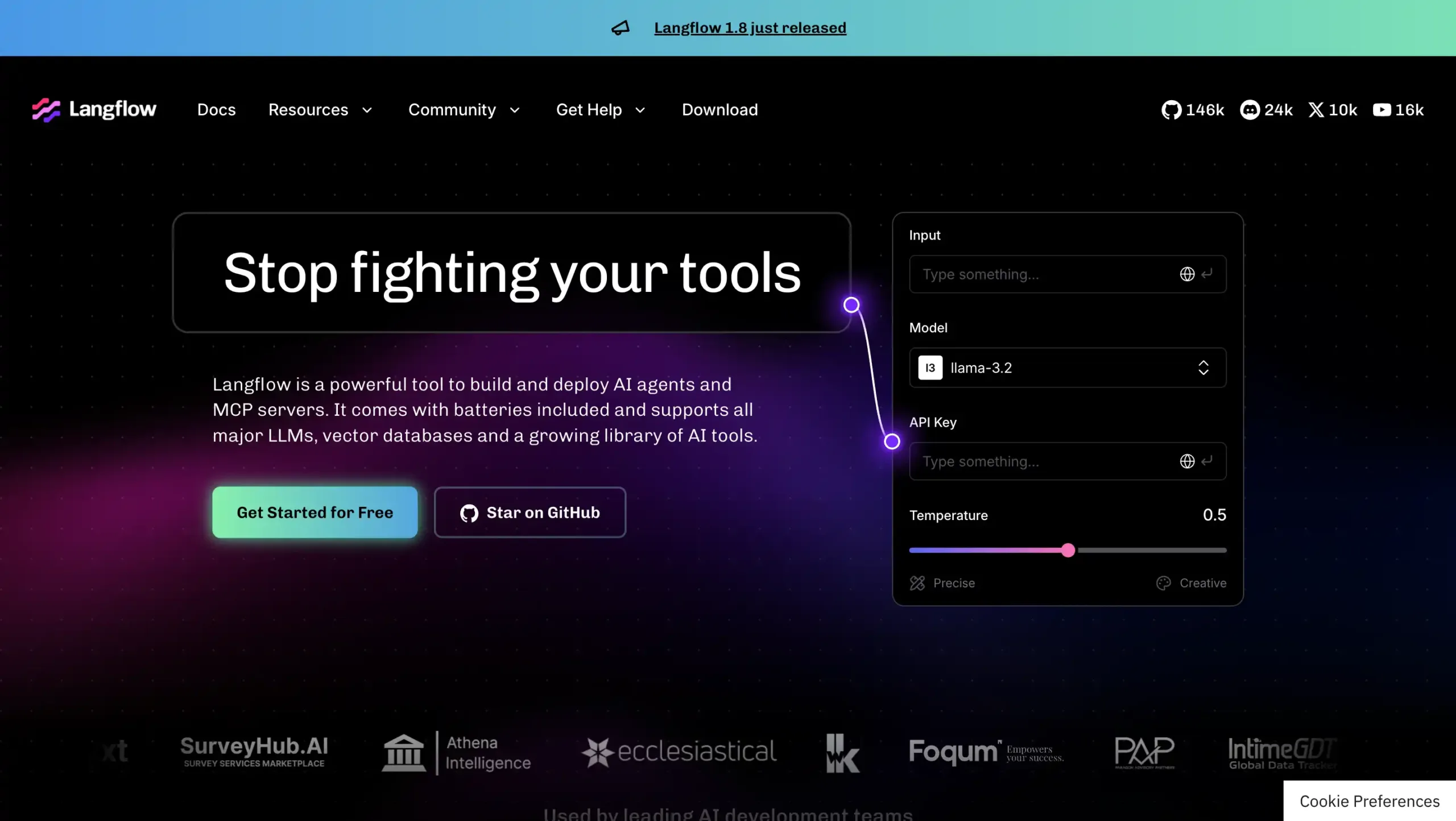Open the Langflow 1.8 release announcement link
The image size is (1456, 821).
[750, 27]
